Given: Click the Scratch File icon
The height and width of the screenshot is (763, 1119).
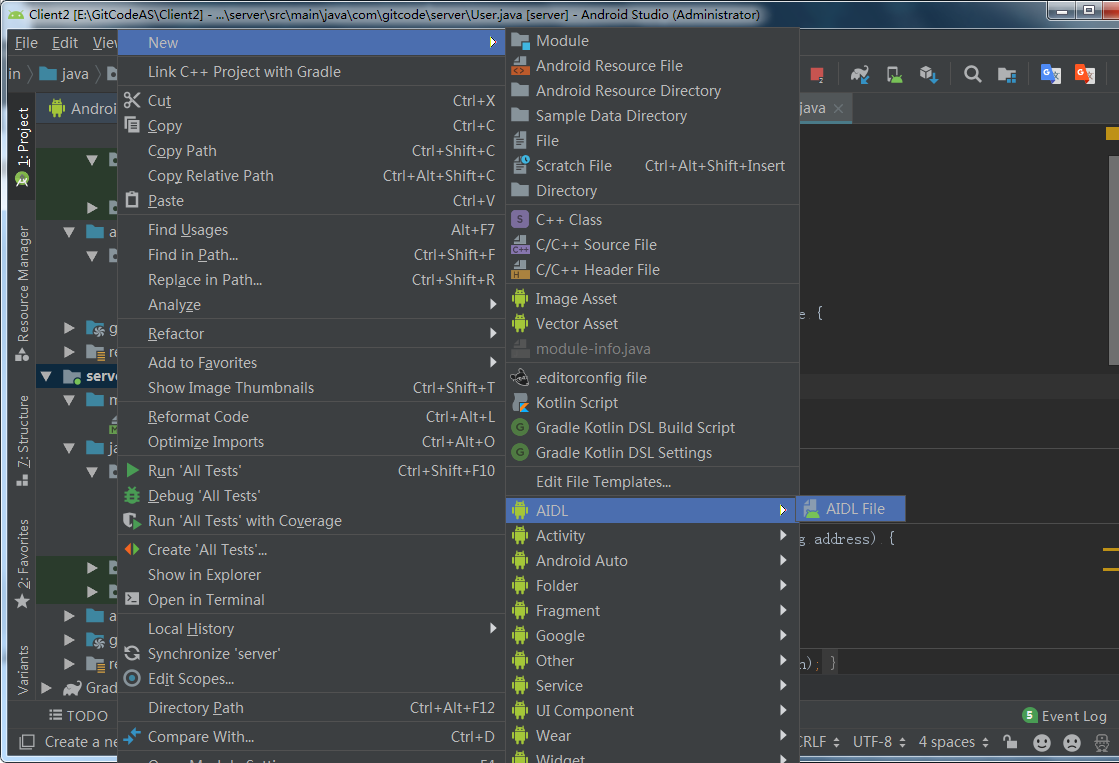Looking at the screenshot, I should (520, 165).
